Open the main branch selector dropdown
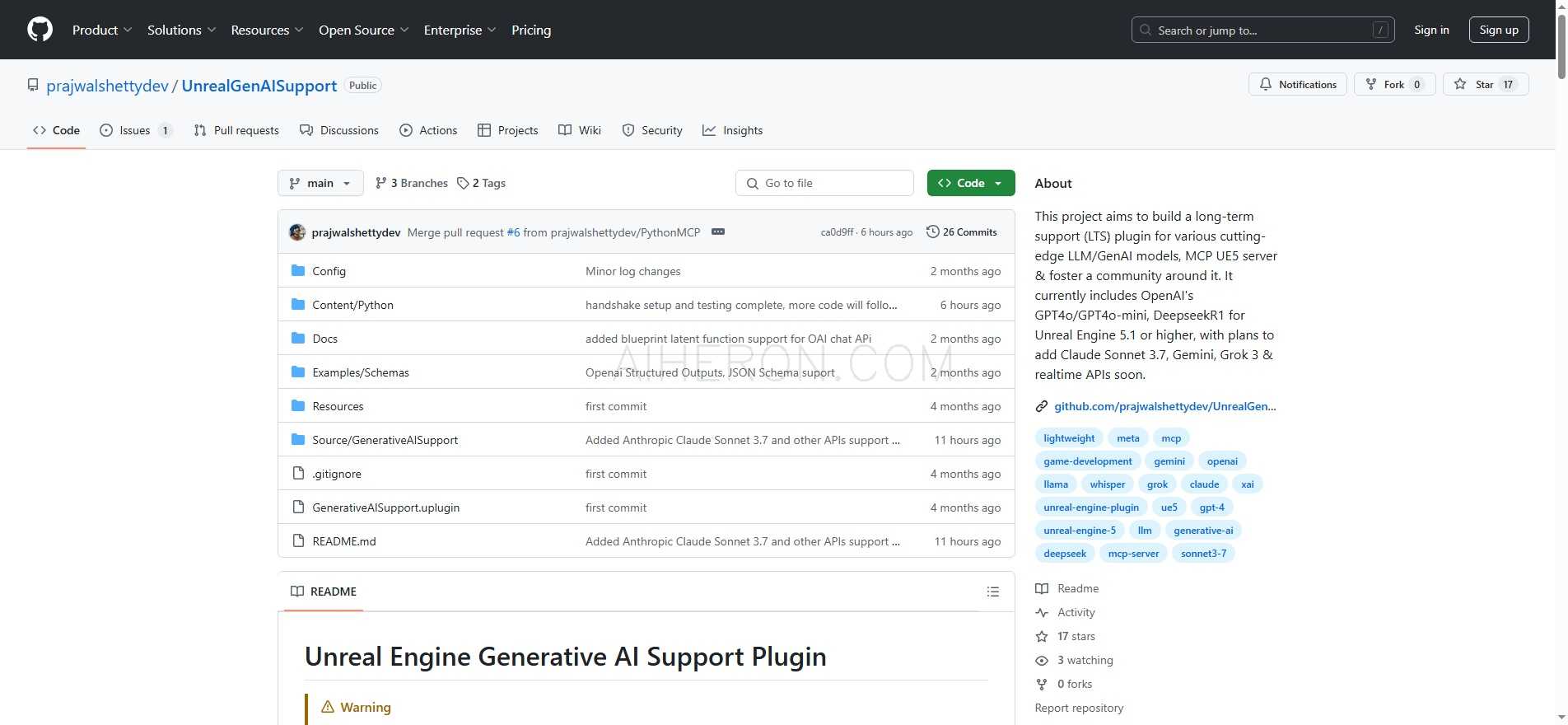This screenshot has width=1568, height=725. [x=320, y=183]
